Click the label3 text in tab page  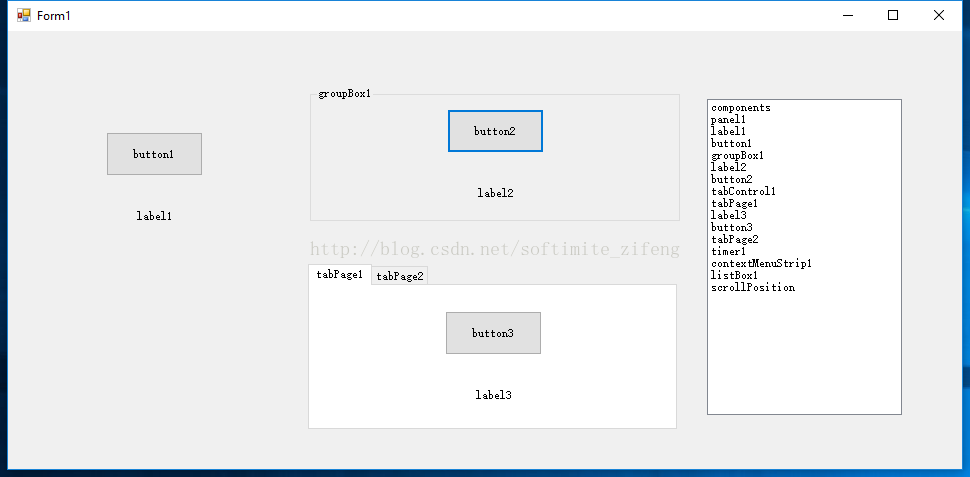point(493,395)
